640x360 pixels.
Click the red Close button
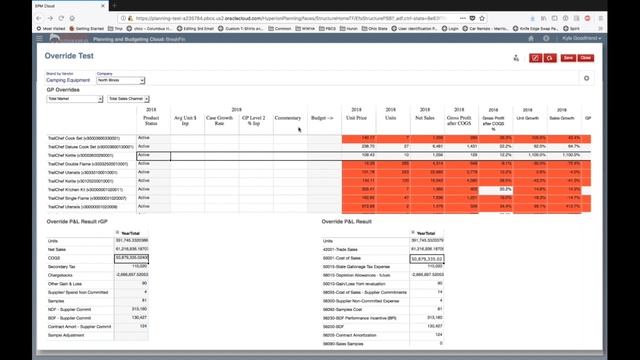click(586, 58)
